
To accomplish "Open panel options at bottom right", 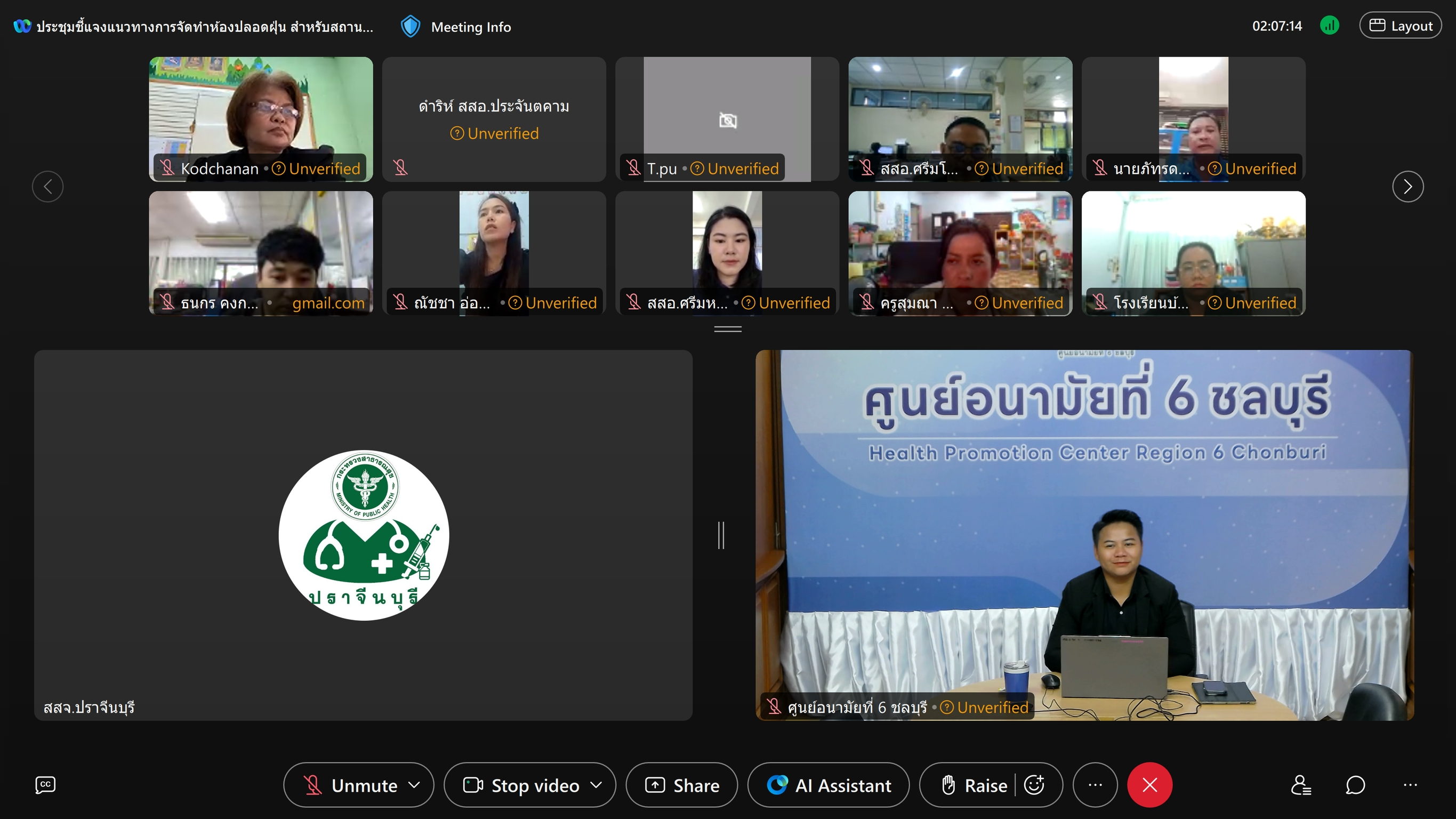I will coord(1410,784).
